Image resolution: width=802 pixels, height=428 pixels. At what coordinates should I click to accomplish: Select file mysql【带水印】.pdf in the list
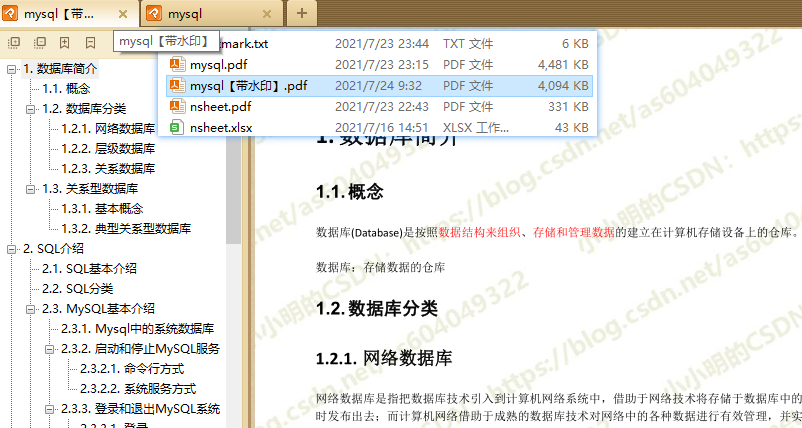coord(380,85)
